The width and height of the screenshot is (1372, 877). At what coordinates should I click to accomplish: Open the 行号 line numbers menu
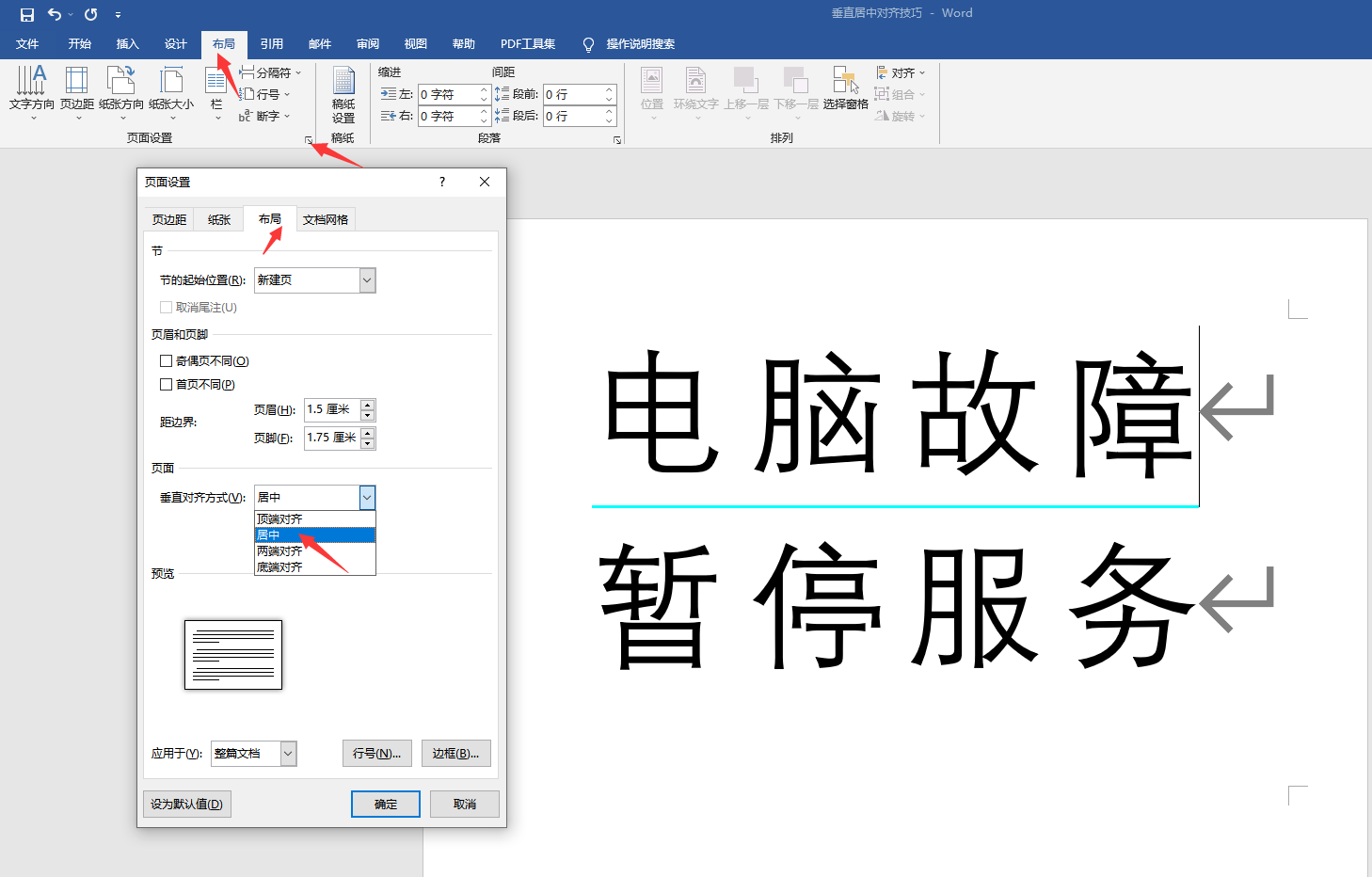pyautogui.click(x=264, y=94)
